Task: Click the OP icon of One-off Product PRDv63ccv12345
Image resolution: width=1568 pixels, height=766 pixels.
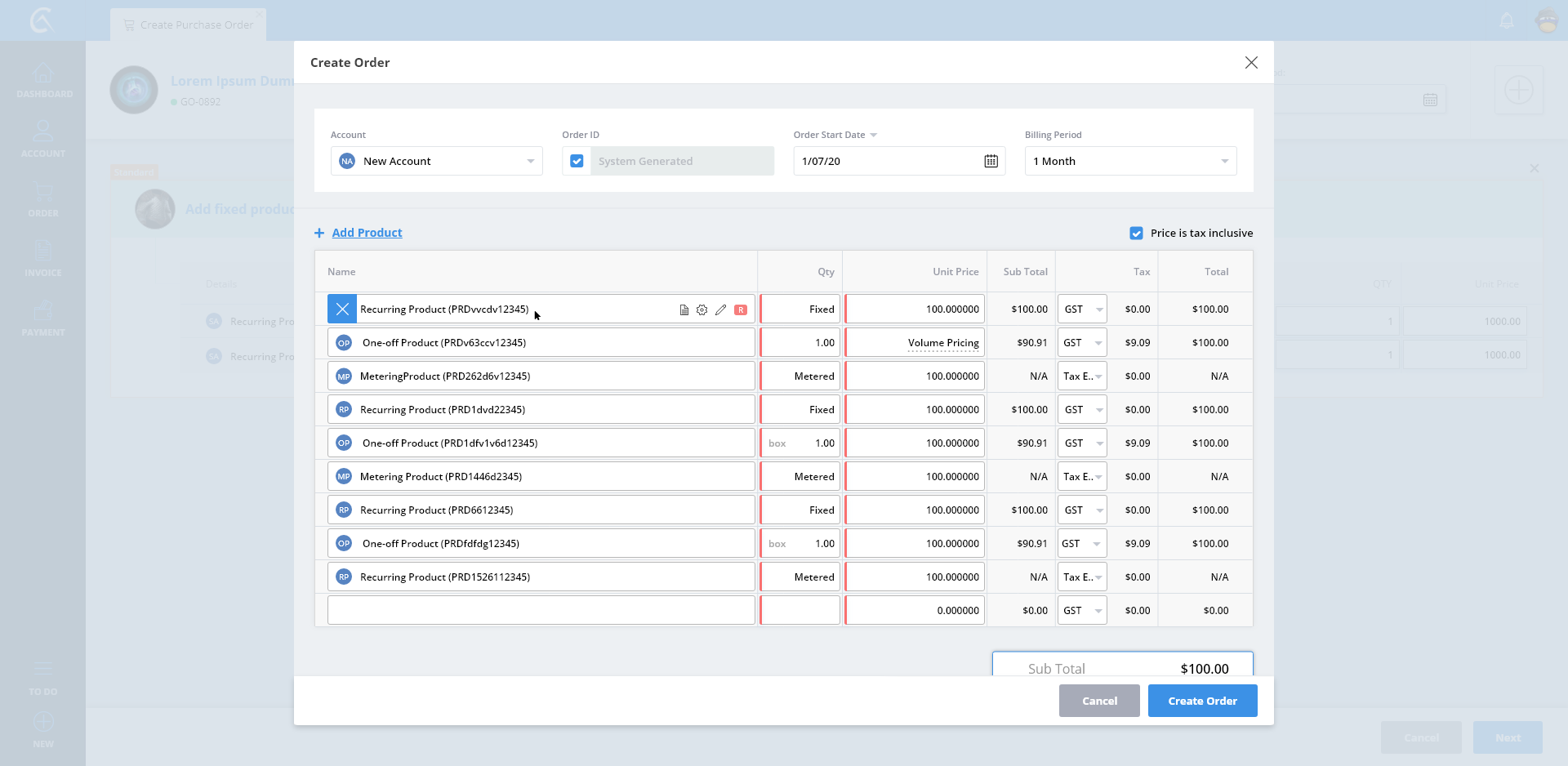Action: coord(344,343)
